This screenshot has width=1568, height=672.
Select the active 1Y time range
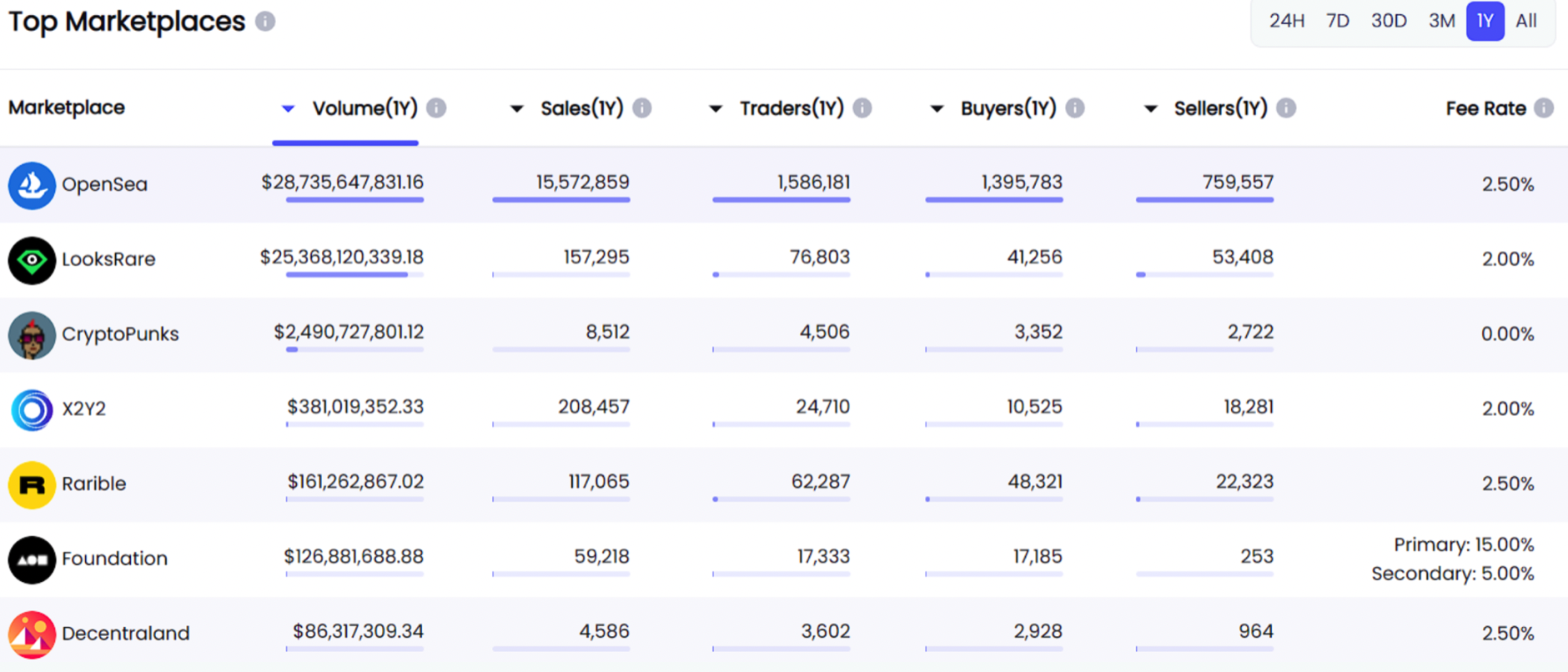[1485, 21]
